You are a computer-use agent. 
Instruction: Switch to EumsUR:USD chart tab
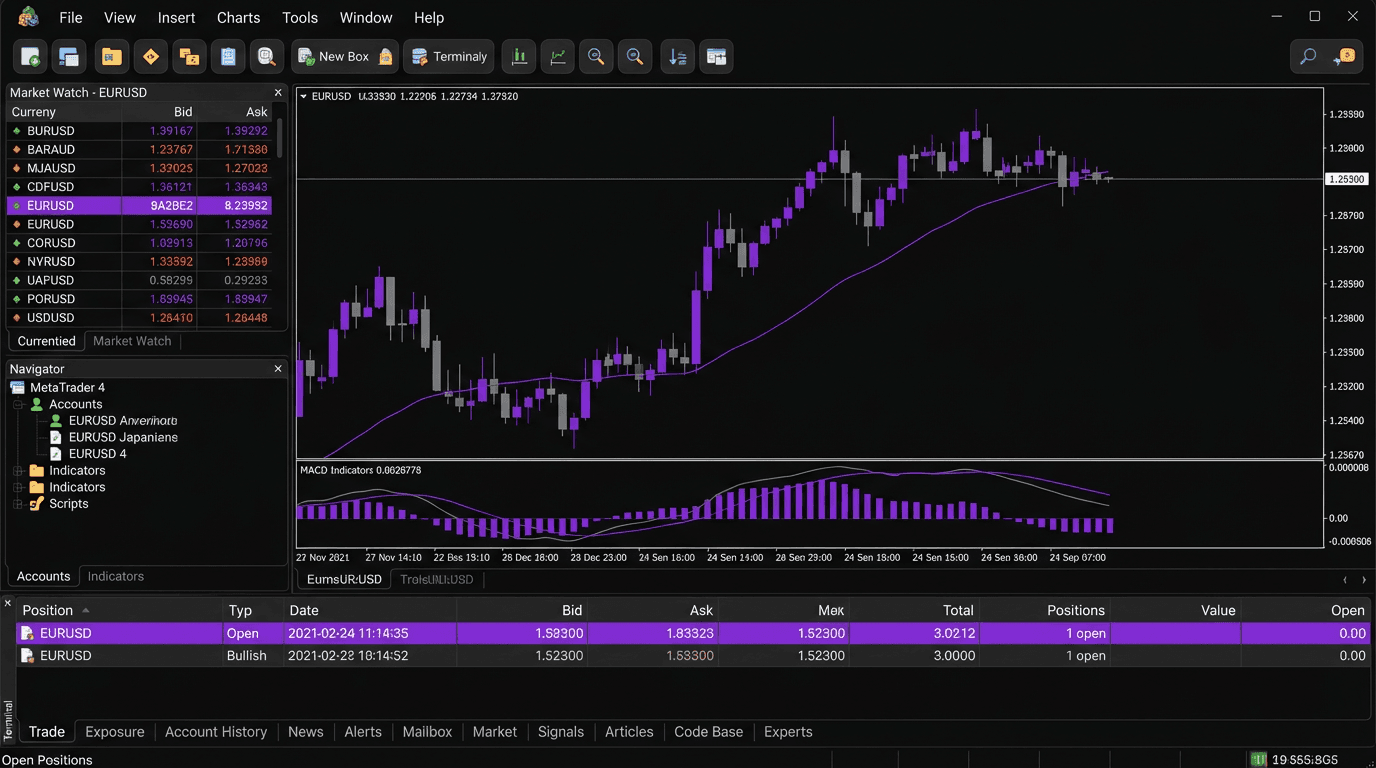pos(344,579)
